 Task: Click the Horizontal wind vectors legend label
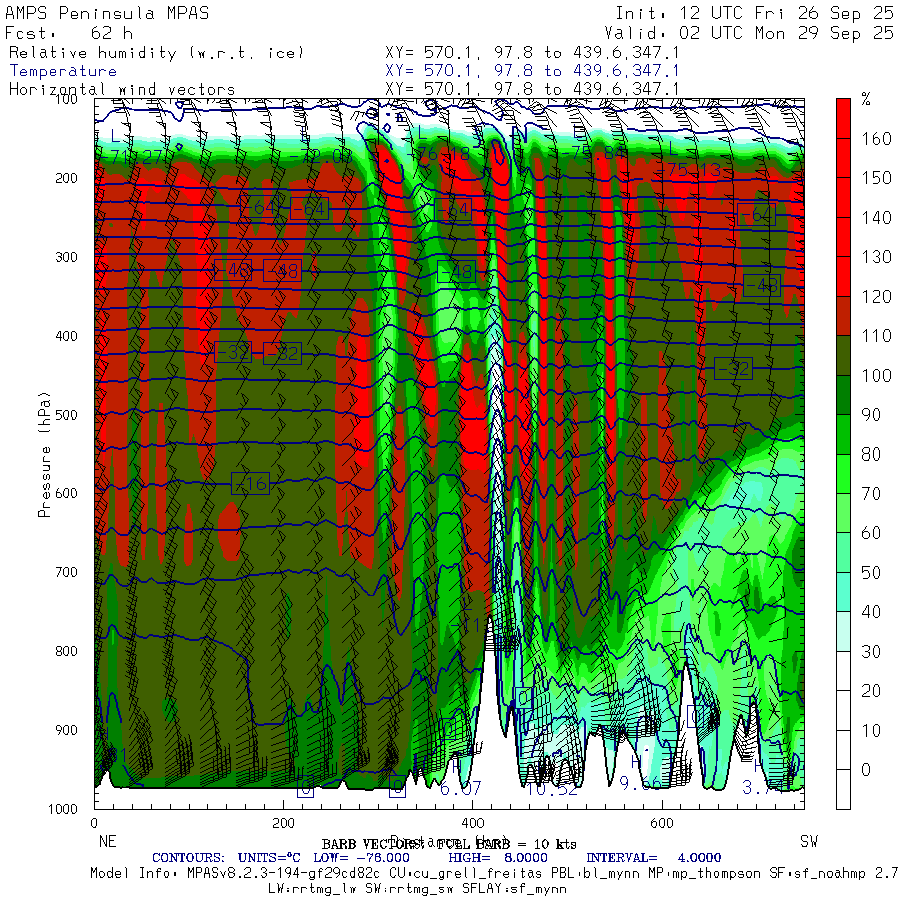pyautogui.click(x=122, y=90)
